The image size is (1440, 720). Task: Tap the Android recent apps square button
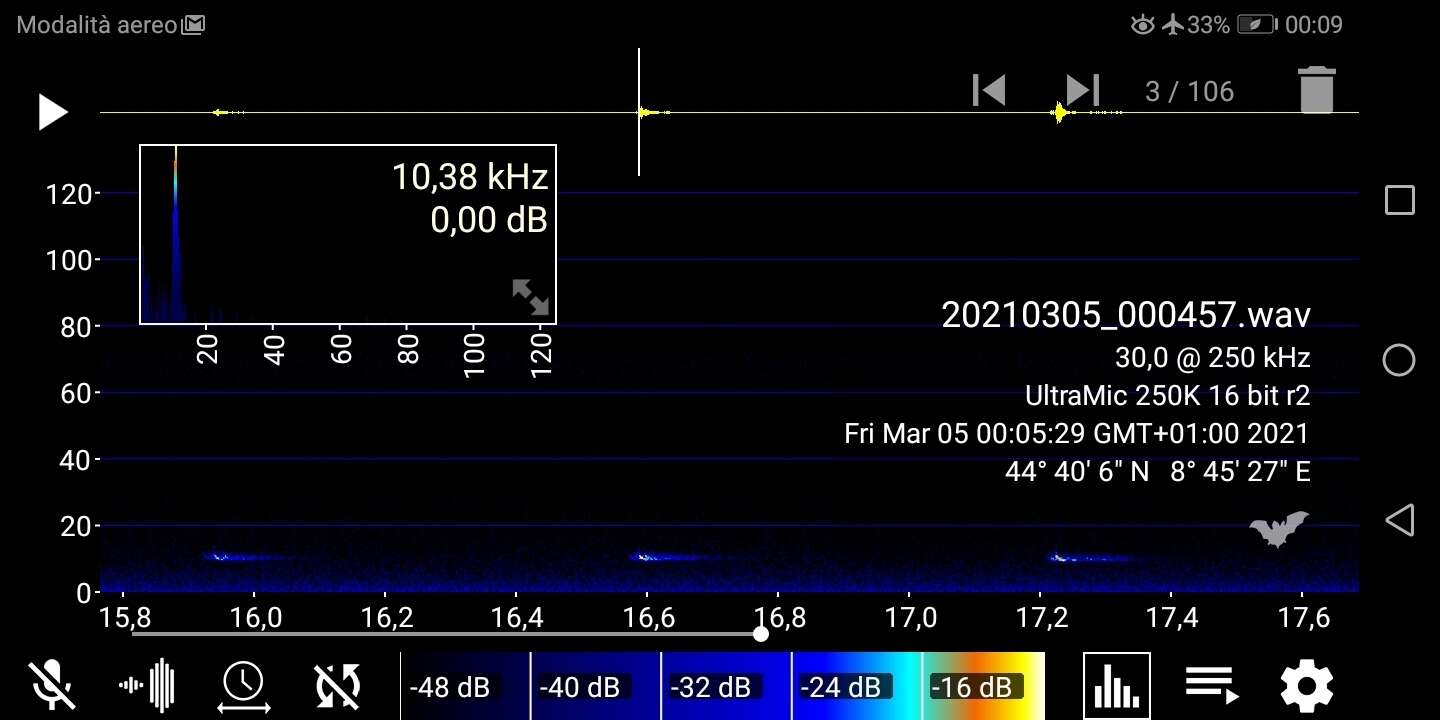tap(1400, 200)
